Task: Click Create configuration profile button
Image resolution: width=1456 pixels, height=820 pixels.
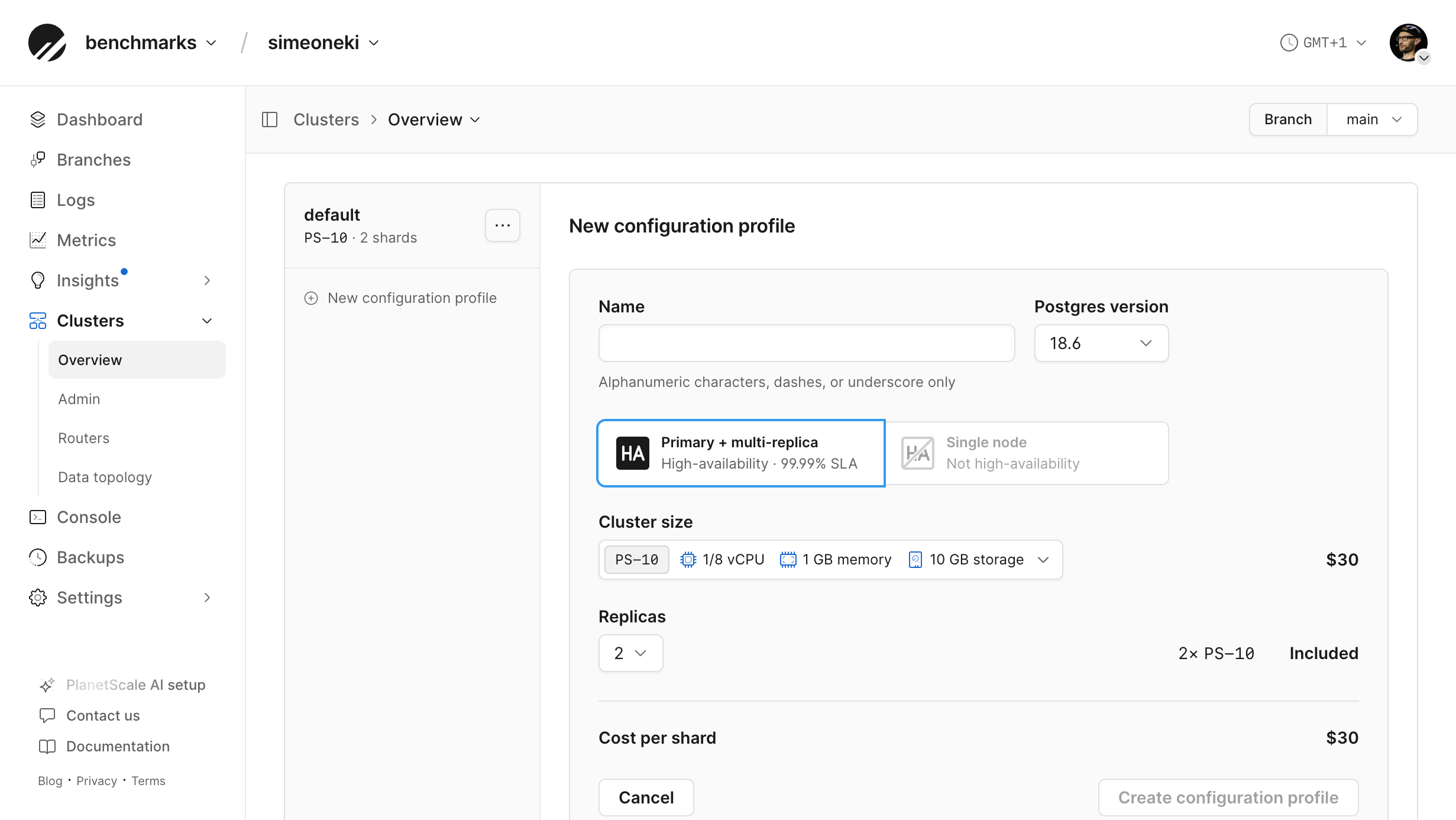Action: point(1228,798)
